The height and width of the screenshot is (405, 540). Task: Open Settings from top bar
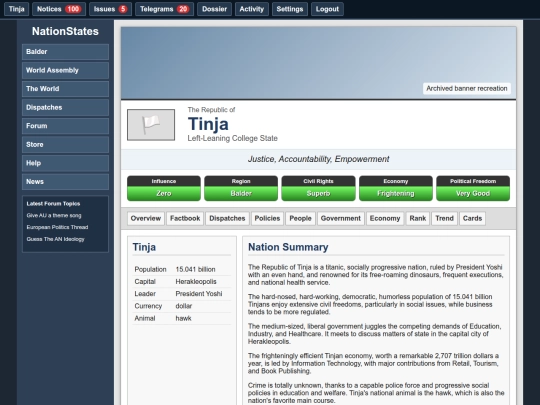click(290, 9)
